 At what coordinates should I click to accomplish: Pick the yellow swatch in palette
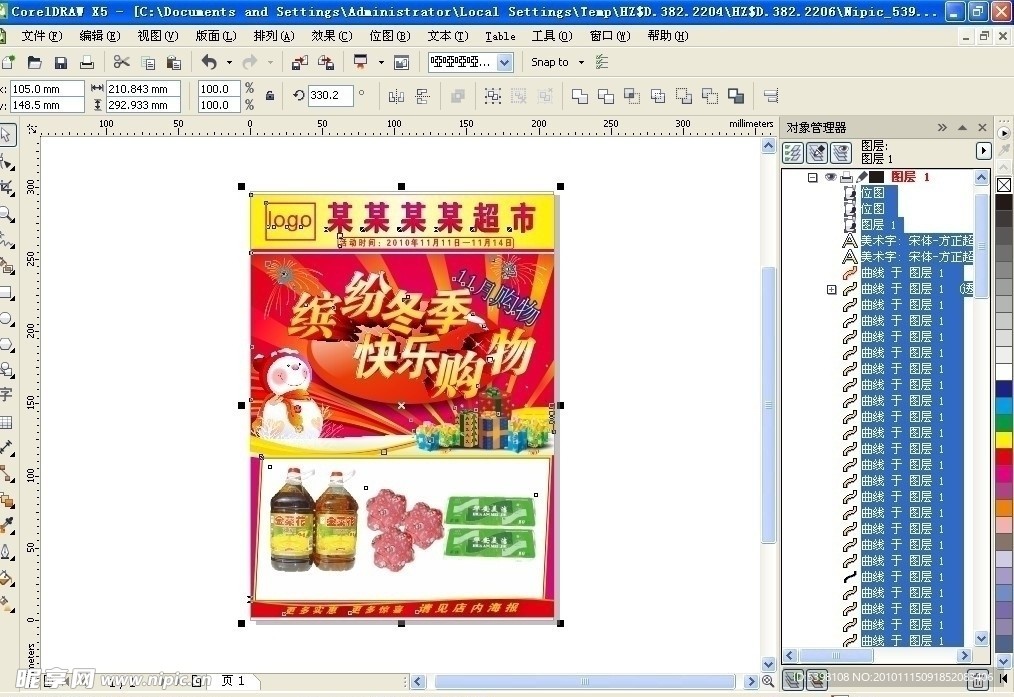pyautogui.click(x=1004, y=439)
